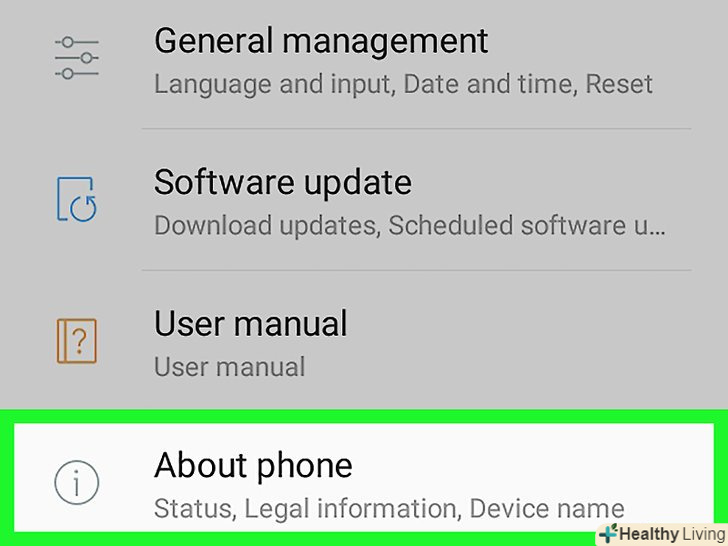This screenshot has height=546, width=728.
Task: Click Device name text under About phone
Action: (x=547, y=508)
